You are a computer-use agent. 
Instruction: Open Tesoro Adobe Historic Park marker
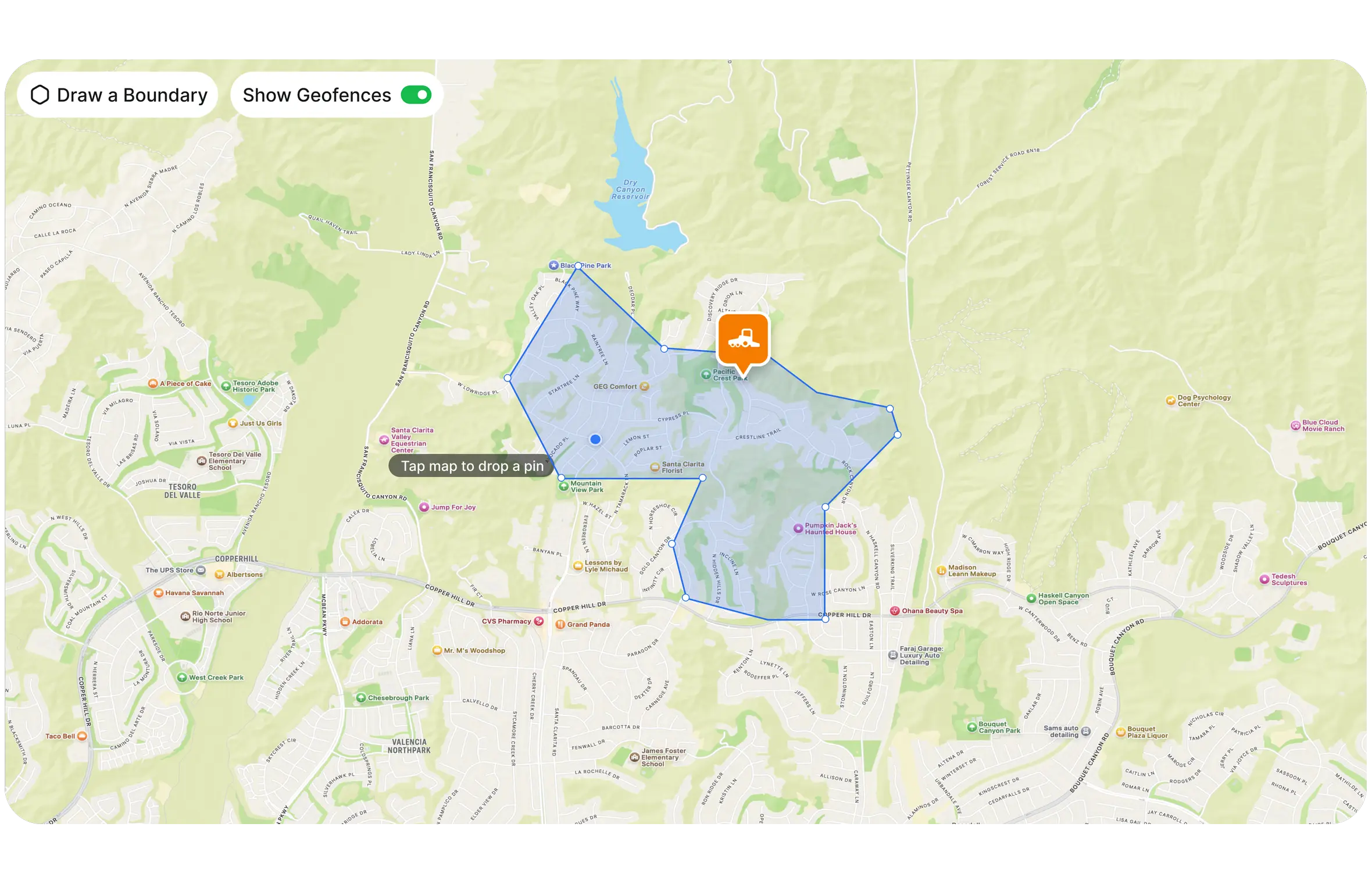click(226, 386)
